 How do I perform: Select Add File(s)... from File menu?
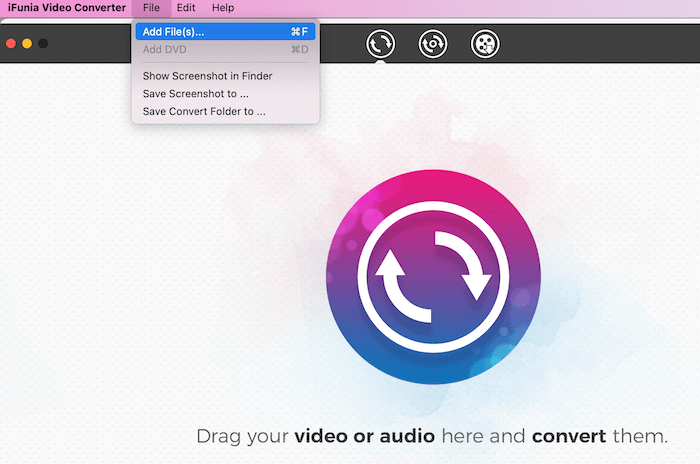click(173, 32)
